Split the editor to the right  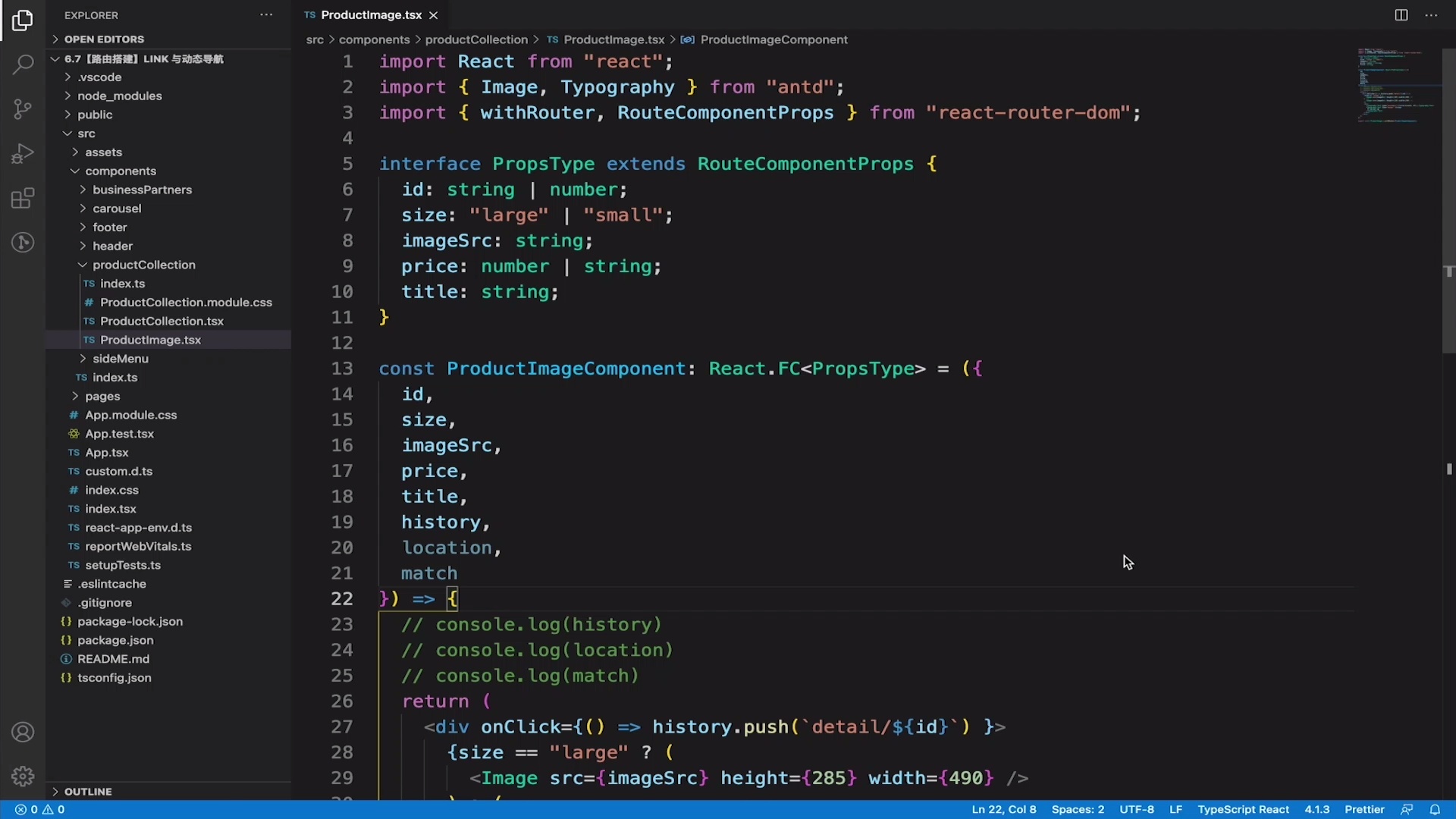click(x=1401, y=14)
